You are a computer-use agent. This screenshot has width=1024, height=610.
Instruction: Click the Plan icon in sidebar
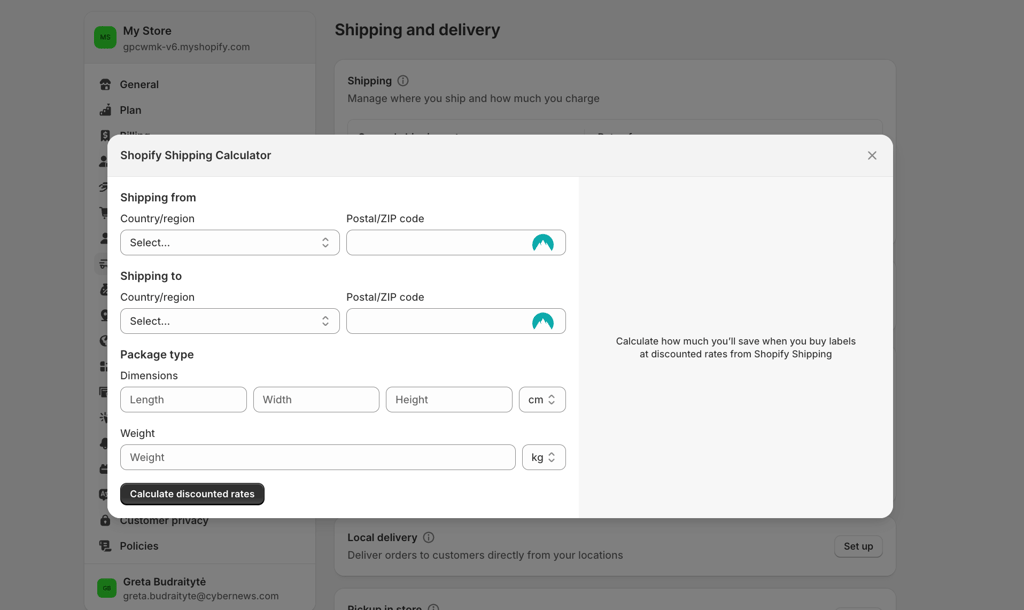tap(105, 110)
